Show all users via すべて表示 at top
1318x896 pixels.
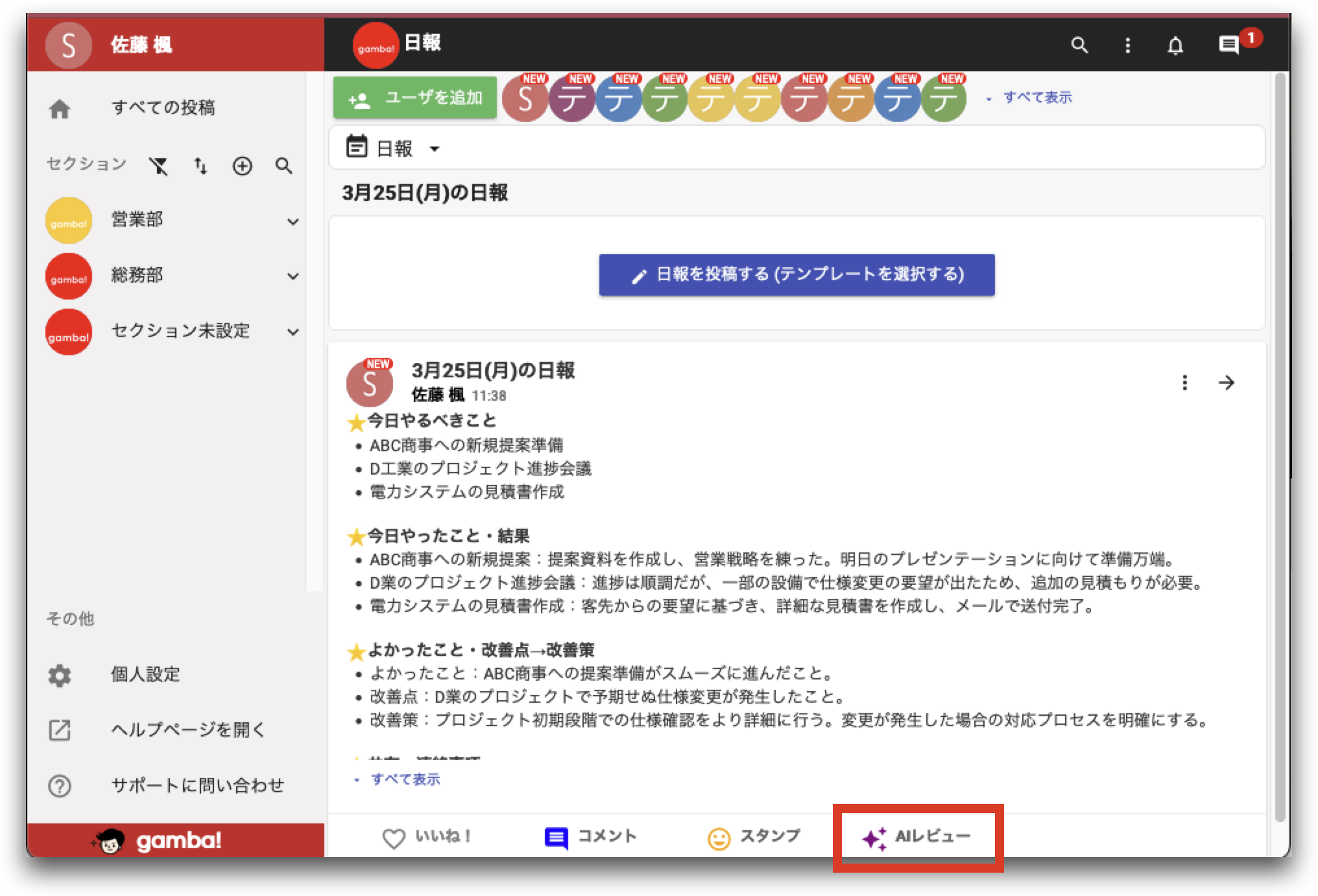tap(1037, 97)
